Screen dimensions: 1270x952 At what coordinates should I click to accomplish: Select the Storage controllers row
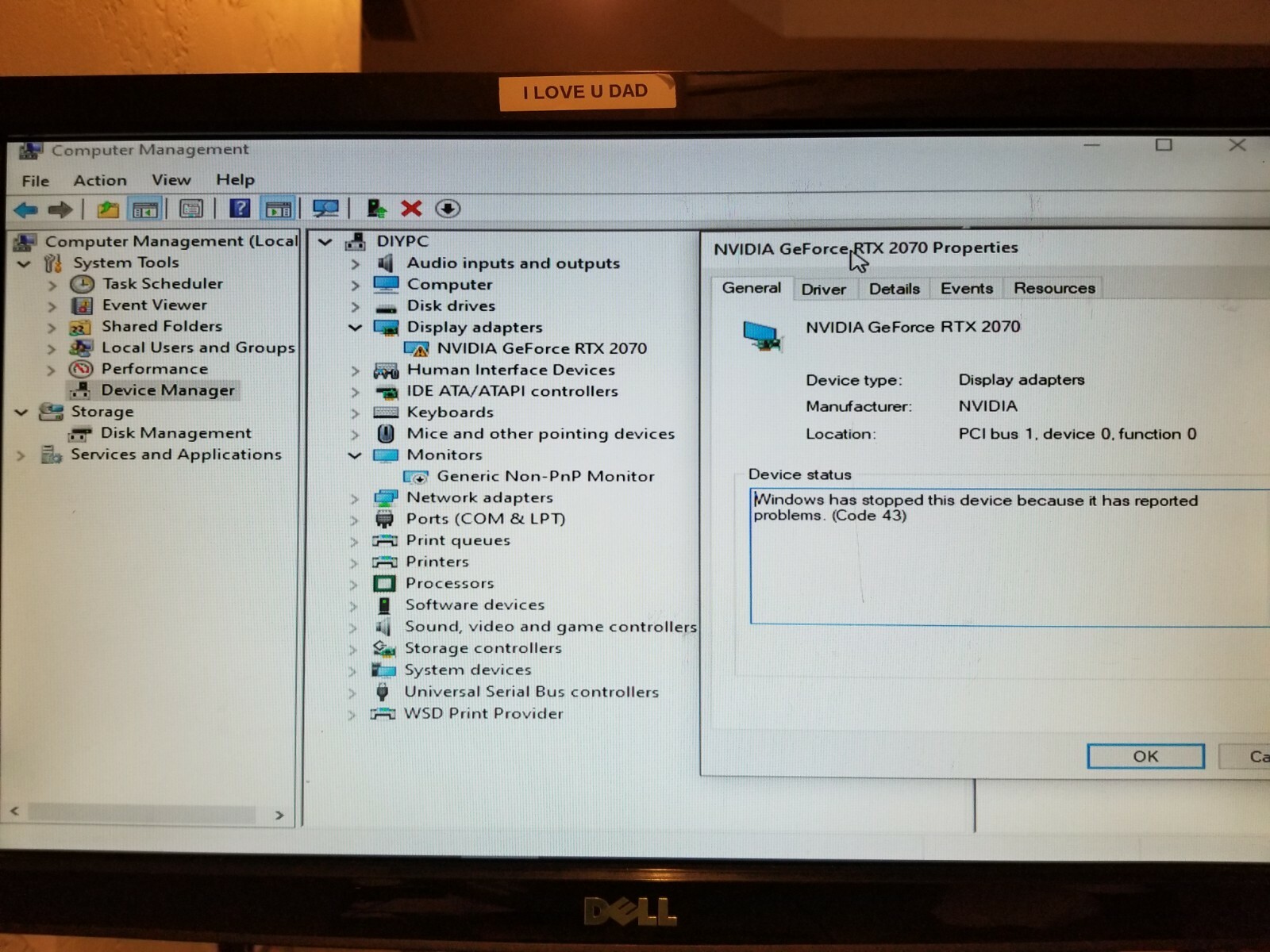[x=483, y=648]
